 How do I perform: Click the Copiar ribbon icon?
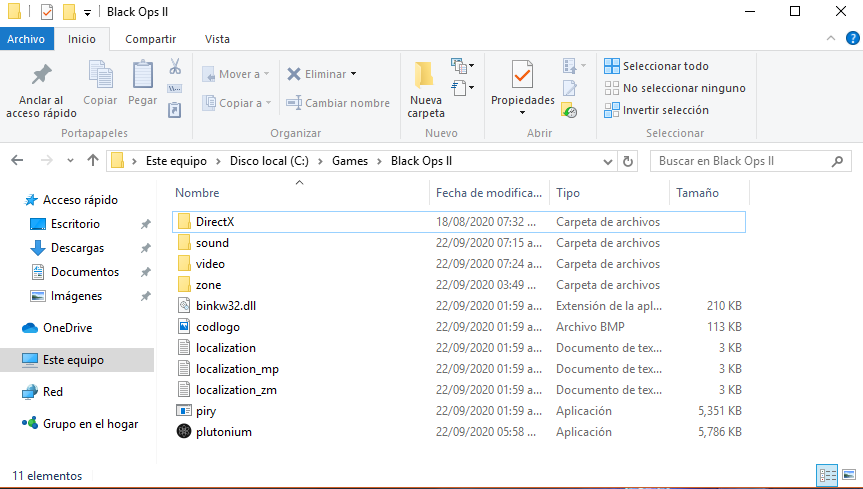100,83
